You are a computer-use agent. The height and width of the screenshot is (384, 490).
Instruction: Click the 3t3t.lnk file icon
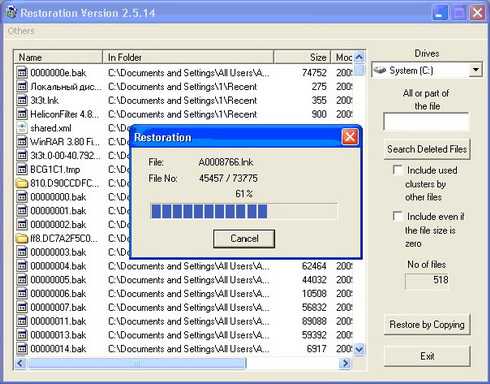coord(22,100)
